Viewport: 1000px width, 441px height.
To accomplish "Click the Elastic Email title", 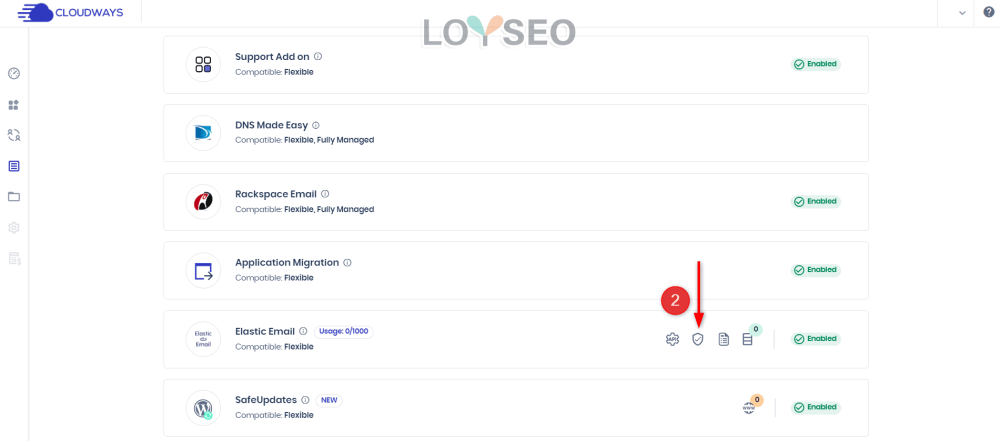I will pos(265,331).
